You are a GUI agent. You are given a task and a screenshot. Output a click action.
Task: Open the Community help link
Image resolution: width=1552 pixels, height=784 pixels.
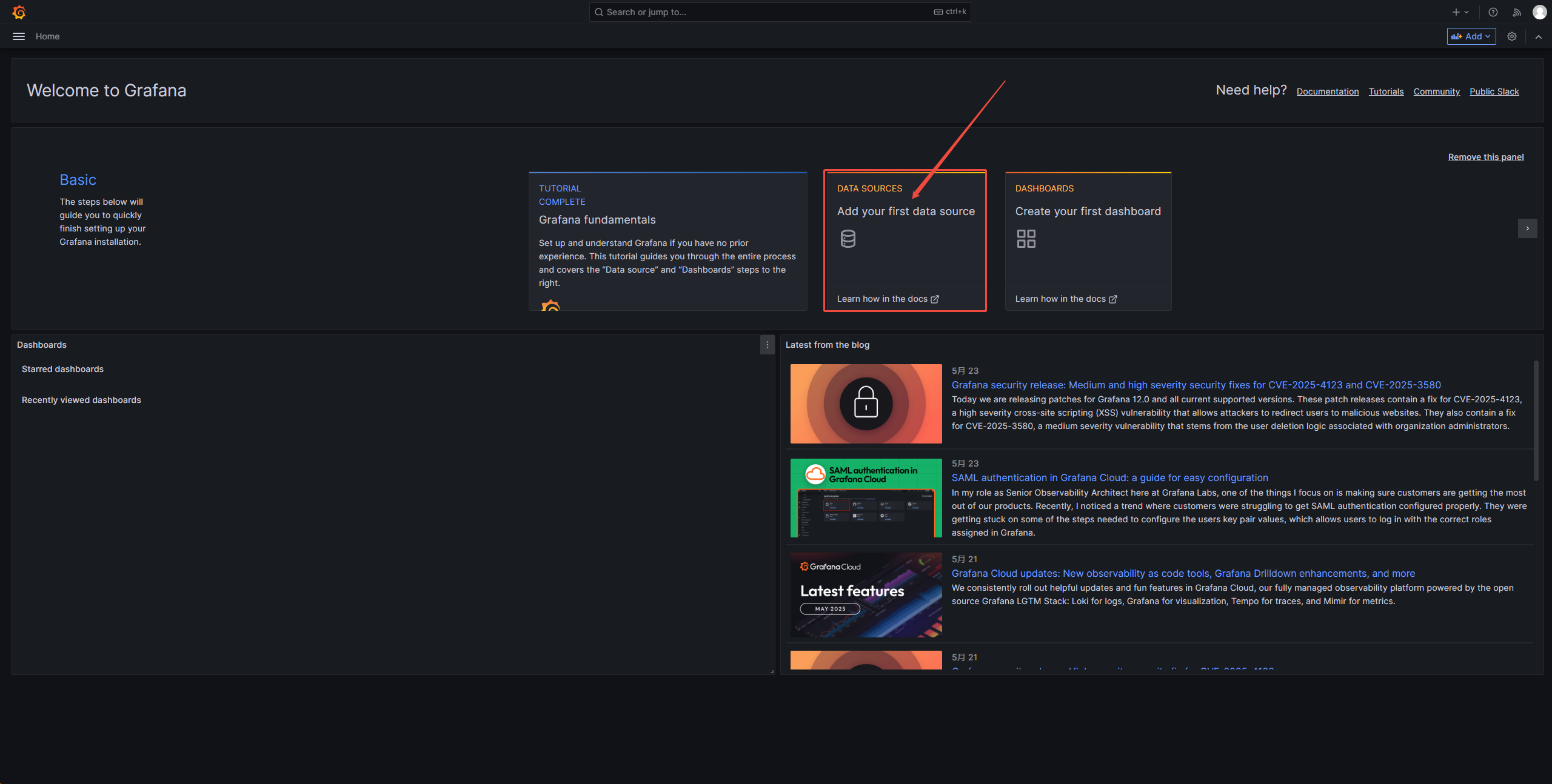click(1436, 91)
